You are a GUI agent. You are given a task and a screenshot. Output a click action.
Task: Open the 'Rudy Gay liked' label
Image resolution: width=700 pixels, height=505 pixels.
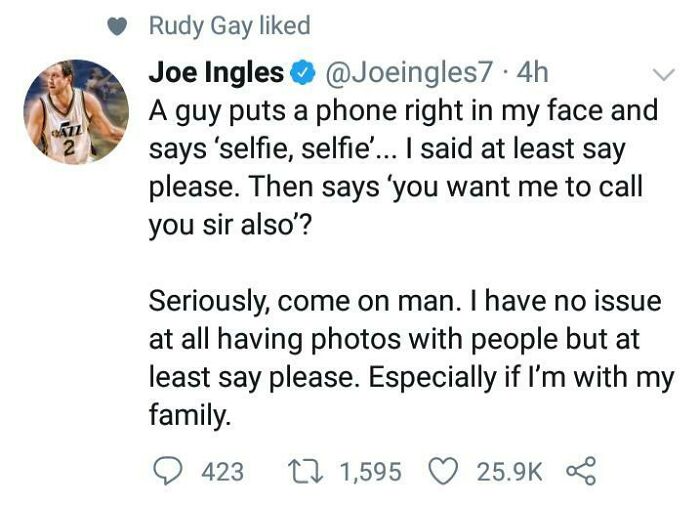[x=229, y=26]
